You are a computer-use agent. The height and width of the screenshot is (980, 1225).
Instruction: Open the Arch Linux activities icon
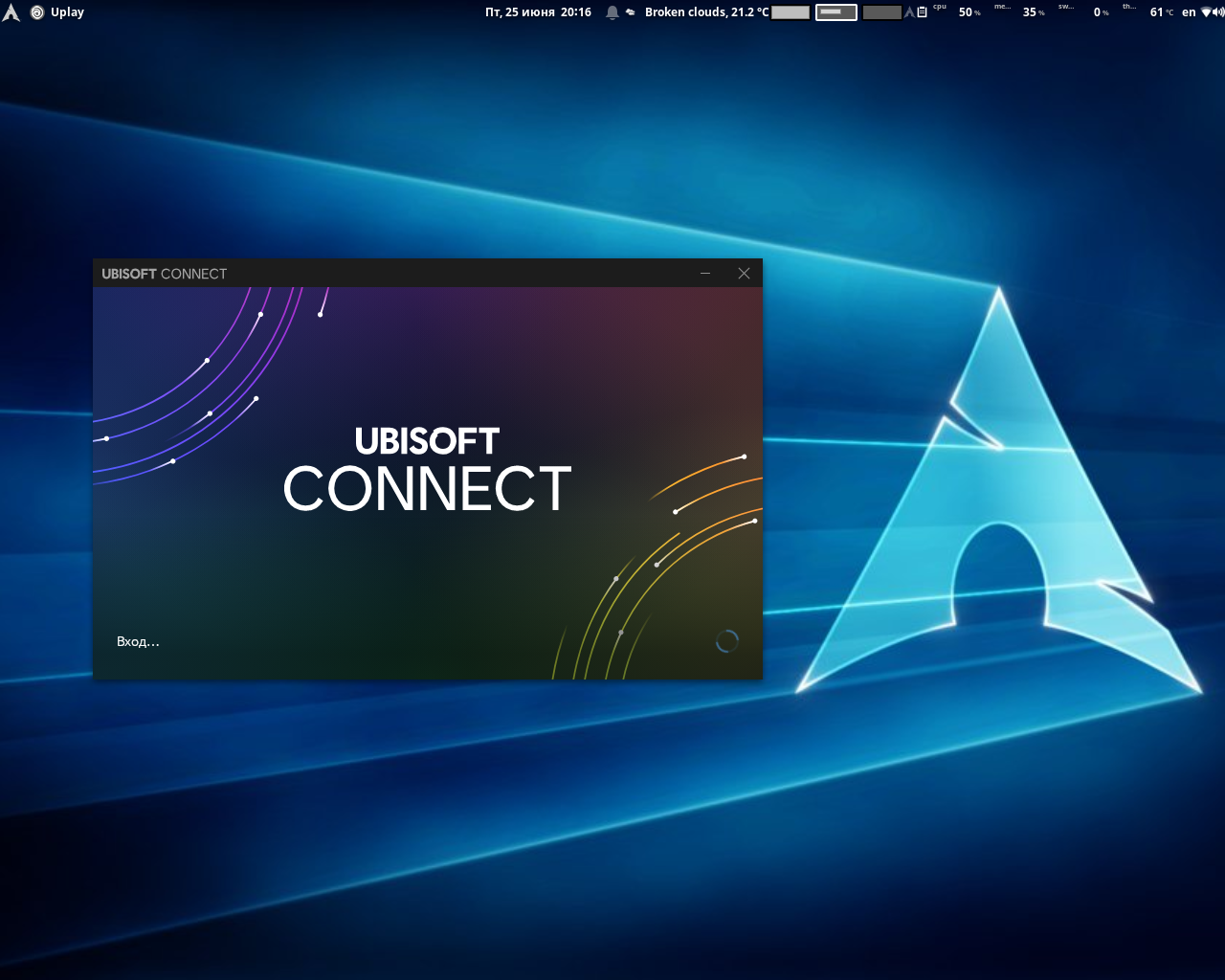(11, 12)
